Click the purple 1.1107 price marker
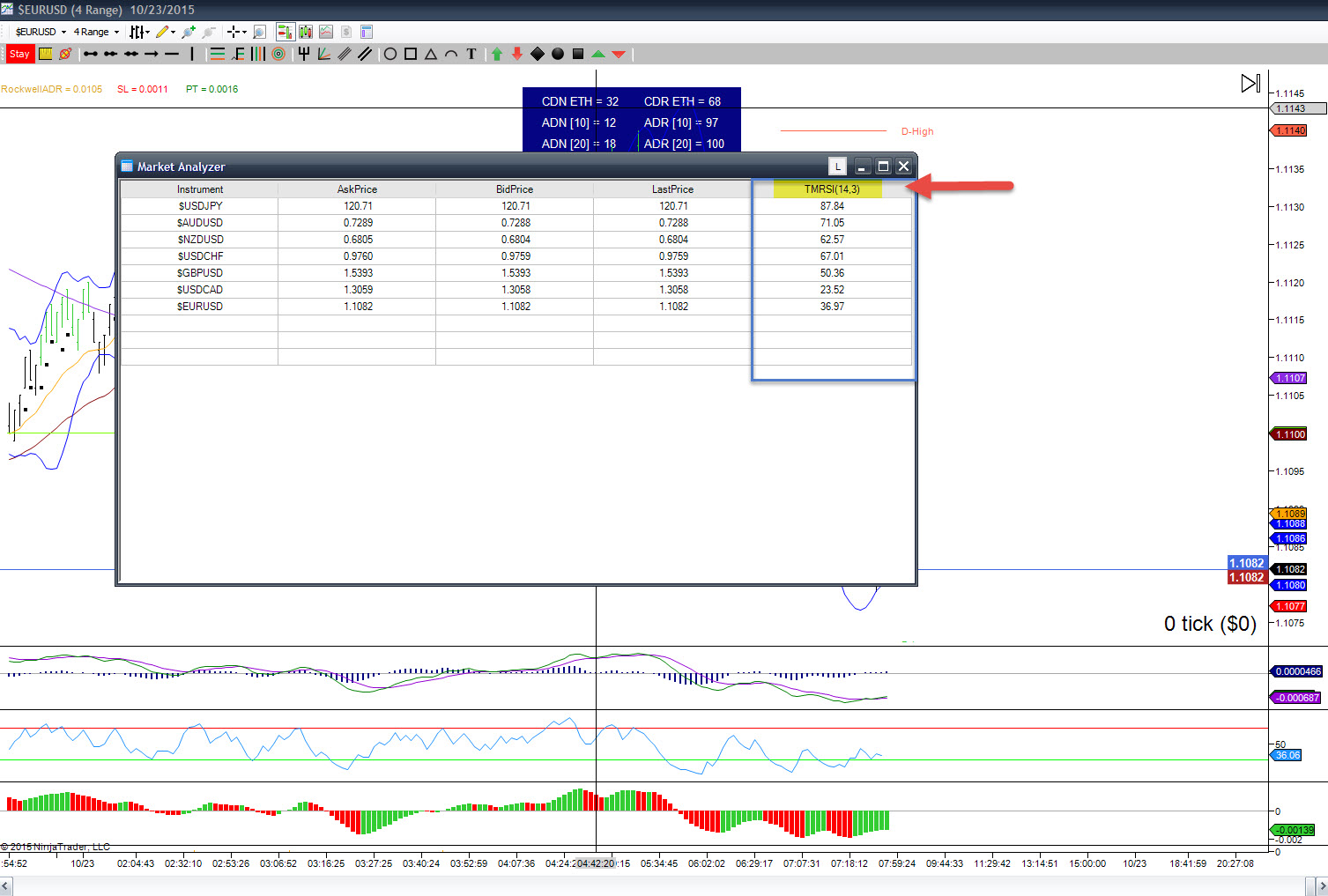The width and height of the screenshot is (1328, 896). [1290, 378]
